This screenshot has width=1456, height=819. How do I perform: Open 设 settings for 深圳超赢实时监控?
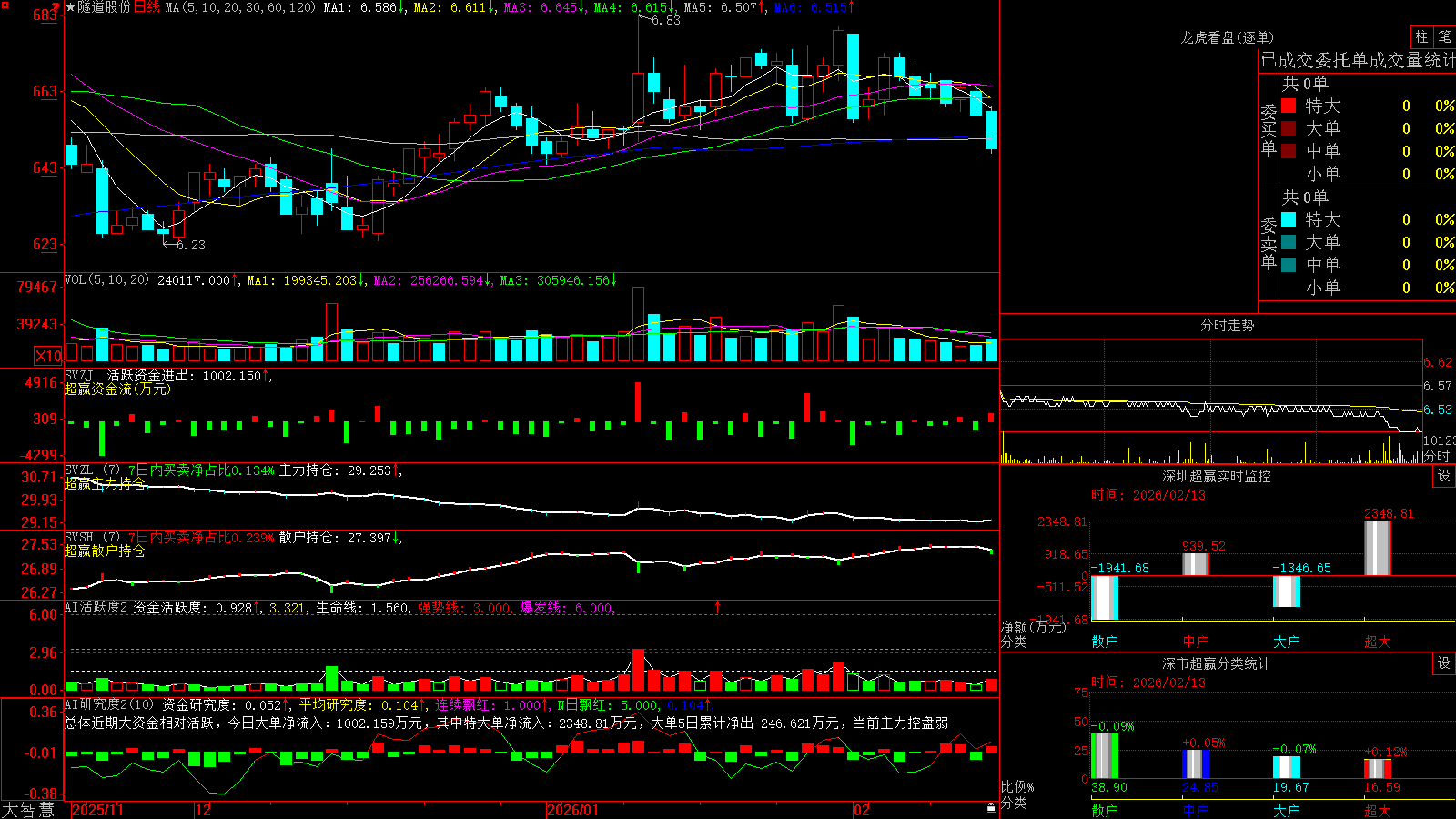[1444, 476]
